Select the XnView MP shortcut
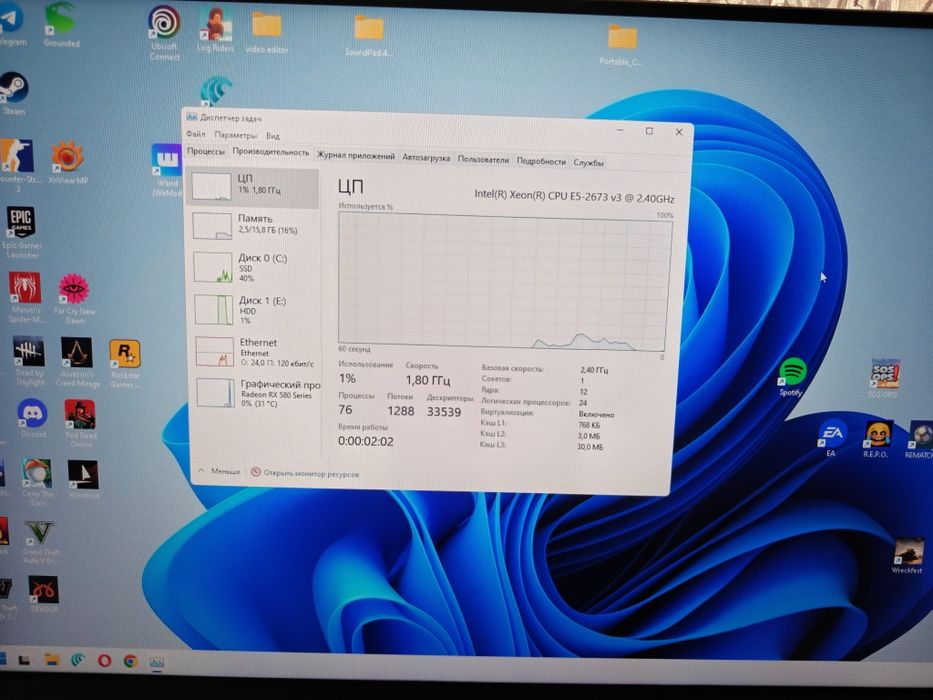Image resolution: width=933 pixels, height=700 pixels. (68, 162)
